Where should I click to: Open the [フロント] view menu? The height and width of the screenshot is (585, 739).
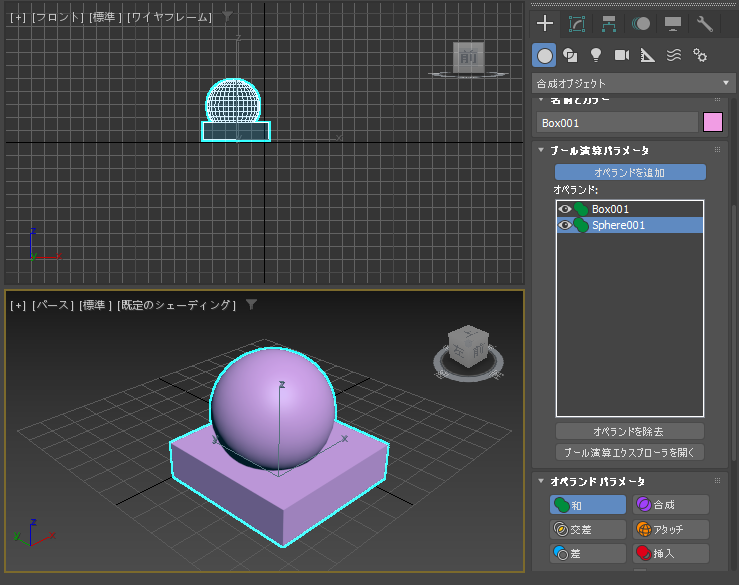pyautogui.click(x=57, y=17)
